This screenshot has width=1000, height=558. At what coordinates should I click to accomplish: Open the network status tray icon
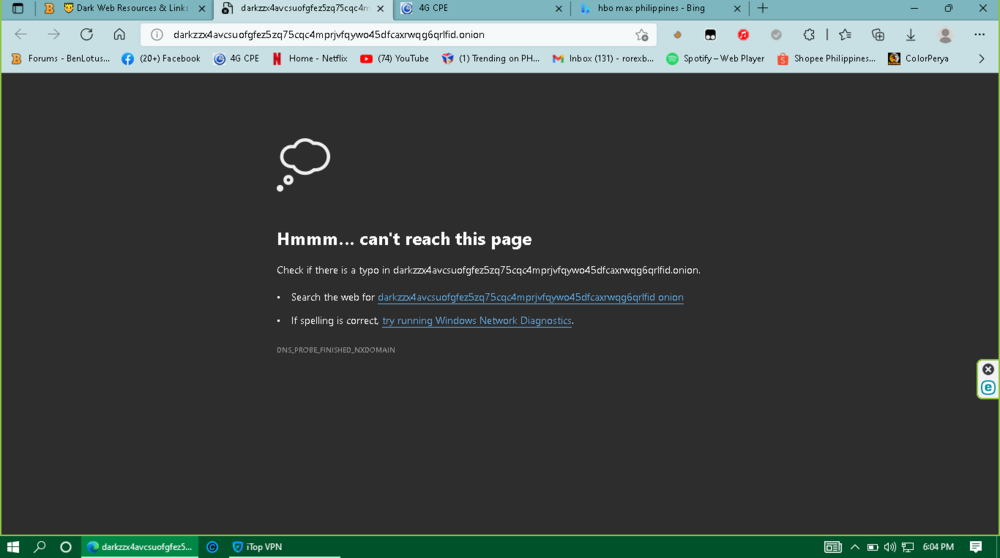908,547
